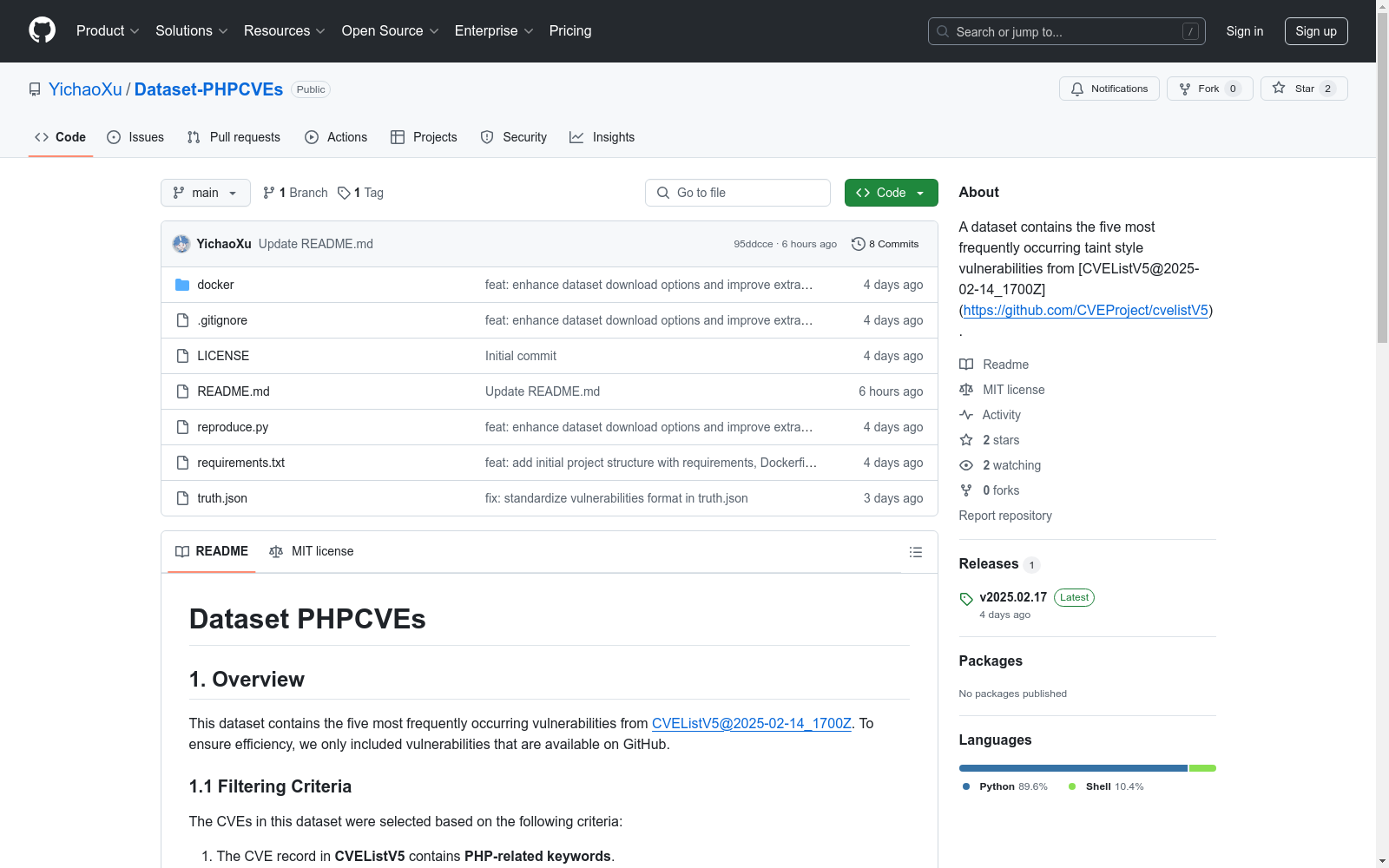Image resolution: width=1389 pixels, height=868 pixels.
Task: Click the README.md file icon
Action: 182,391
